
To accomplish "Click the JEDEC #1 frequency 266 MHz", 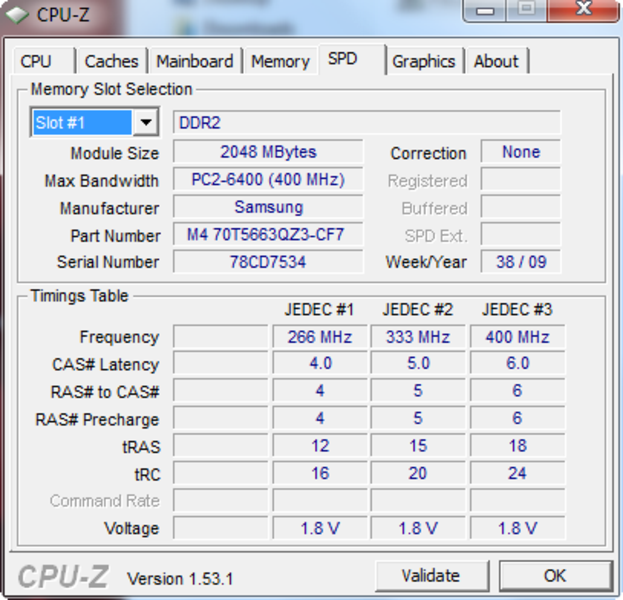I will [320, 337].
